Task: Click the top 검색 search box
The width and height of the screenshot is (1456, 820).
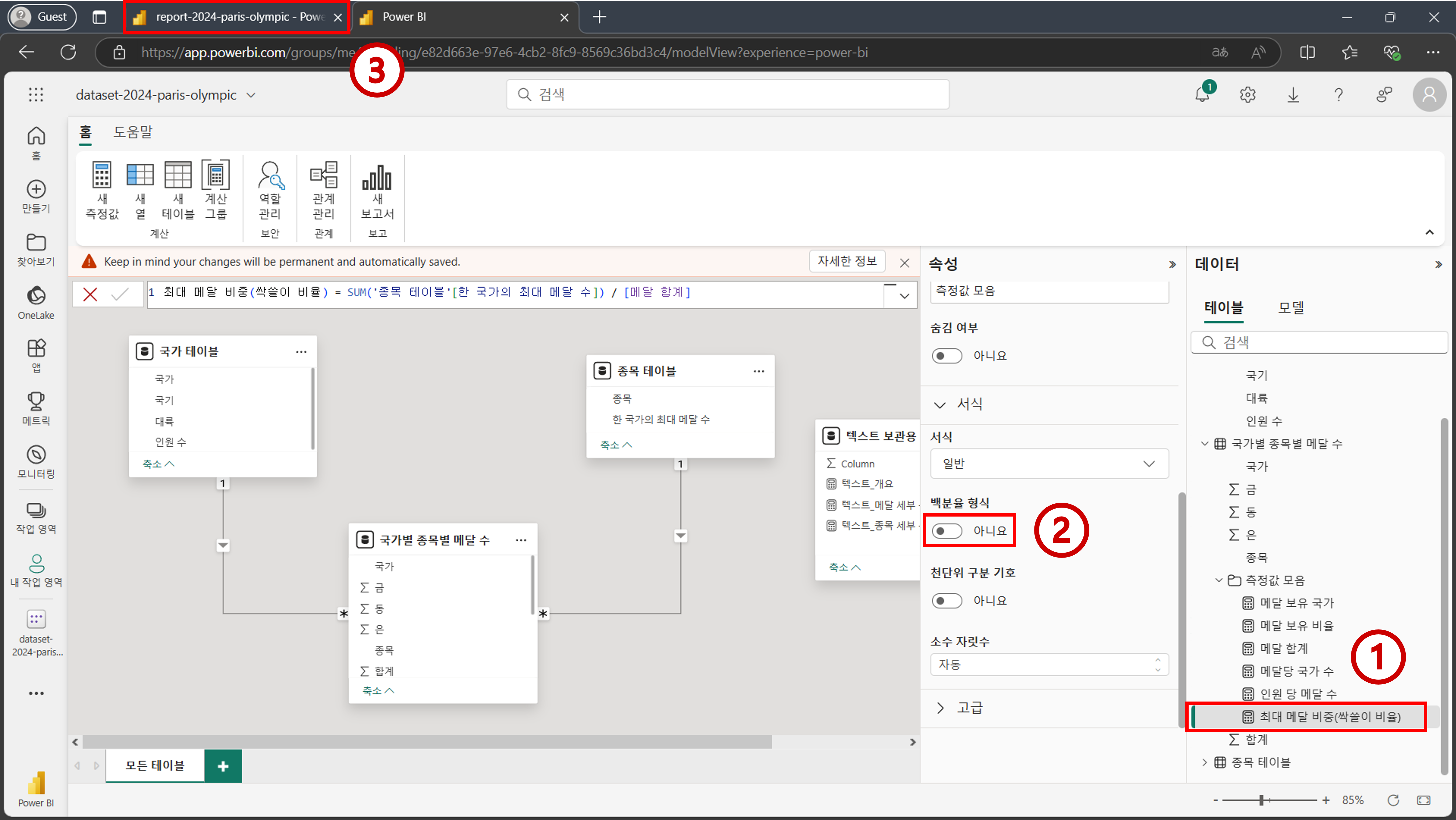Action: click(727, 94)
